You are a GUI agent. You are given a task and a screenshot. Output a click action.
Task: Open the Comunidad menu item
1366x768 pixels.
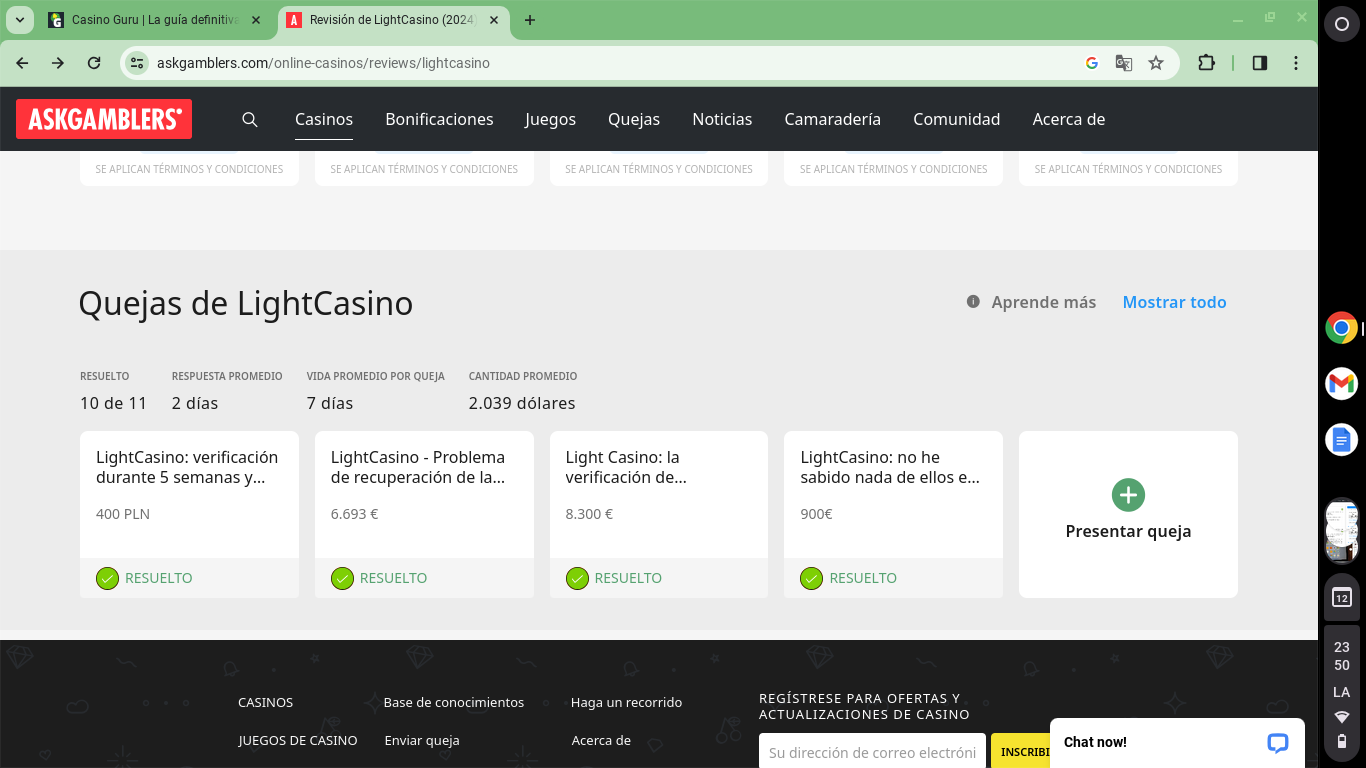click(x=957, y=119)
